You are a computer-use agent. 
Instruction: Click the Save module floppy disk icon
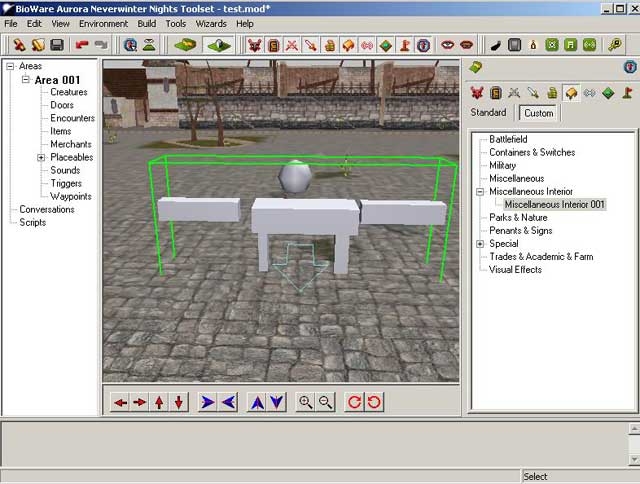[57, 45]
